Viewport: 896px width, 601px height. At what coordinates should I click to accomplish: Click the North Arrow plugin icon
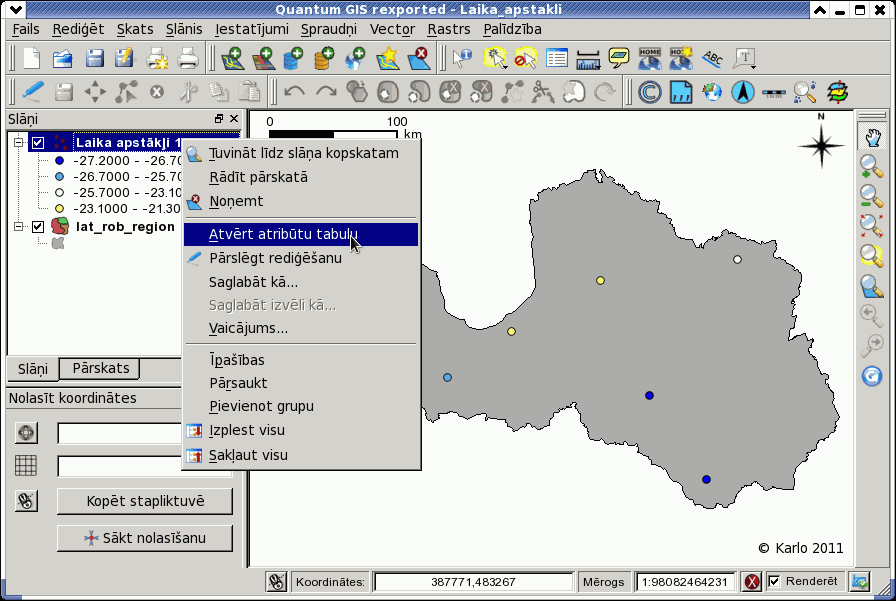tap(743, 92)
